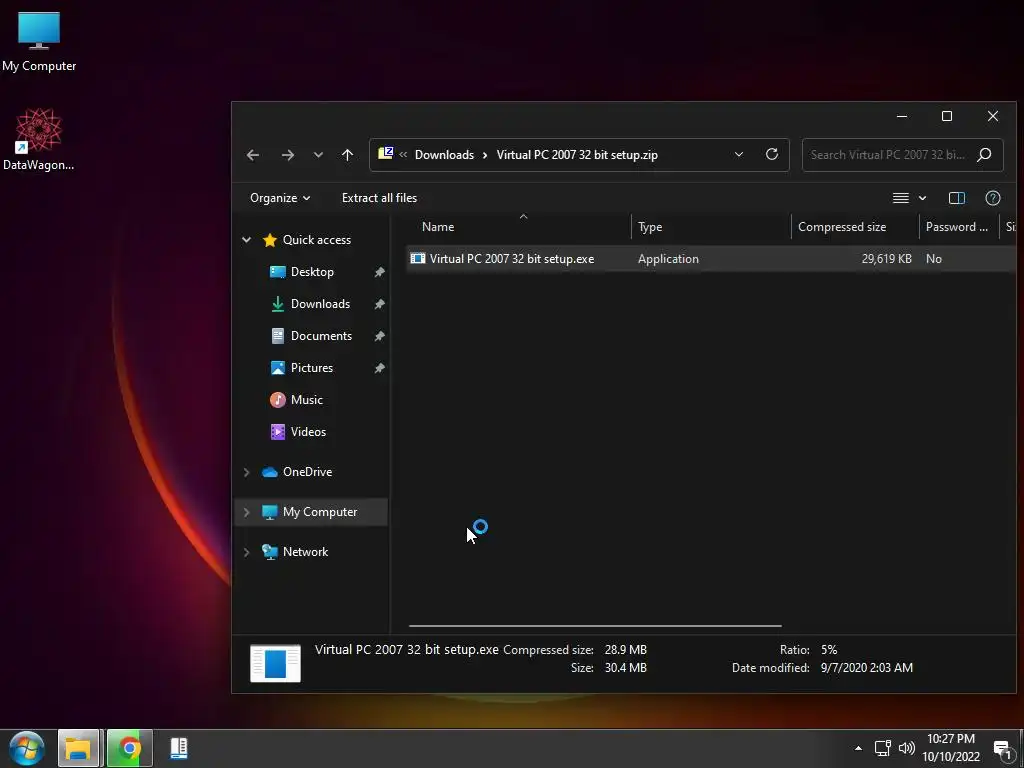Click the zip app icon on taskbar
Viewport: 1024px width, 768px height.
[179, 748]
